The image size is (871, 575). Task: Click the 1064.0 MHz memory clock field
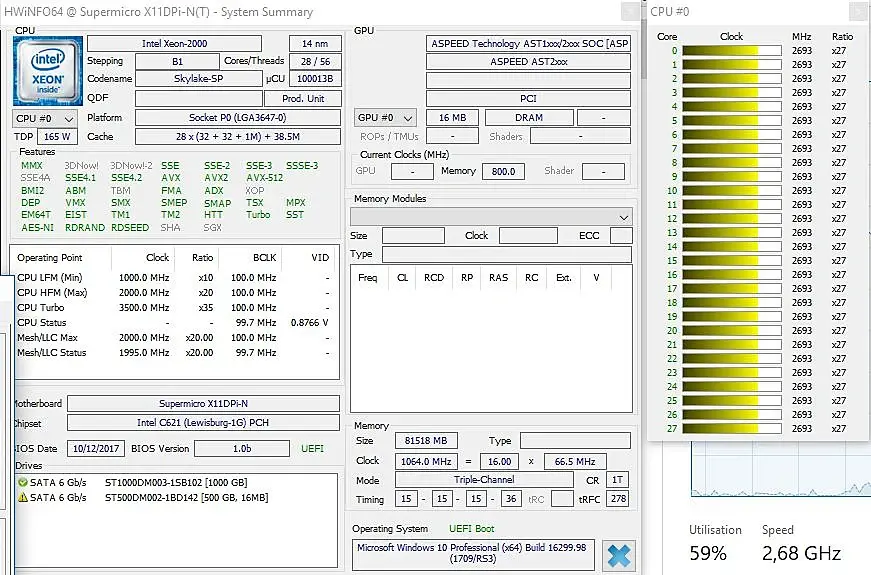click(x=426, y=462)
